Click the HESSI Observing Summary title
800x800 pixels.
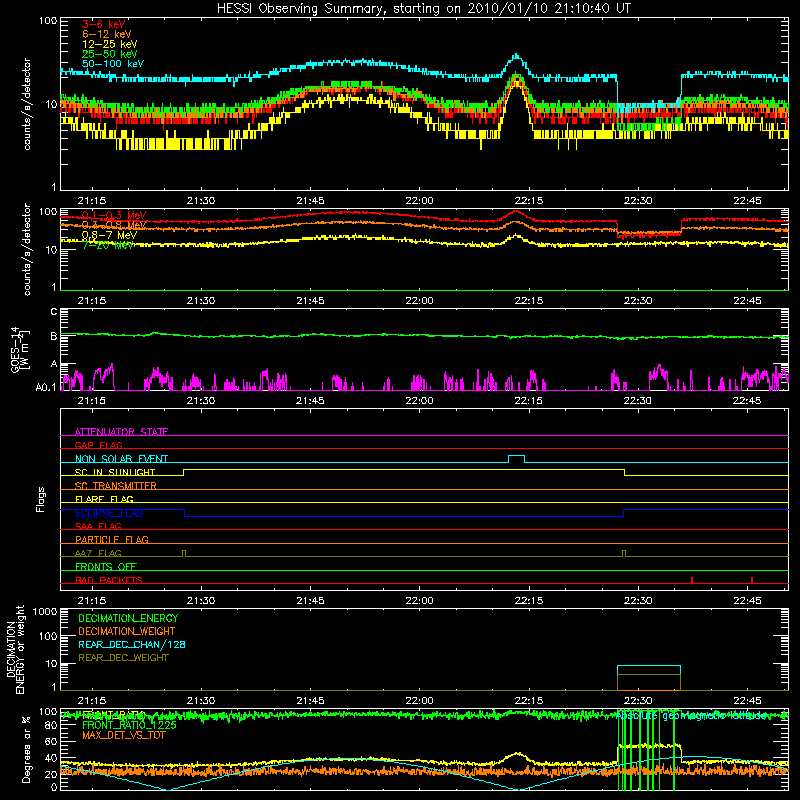(x=424, y=9)
